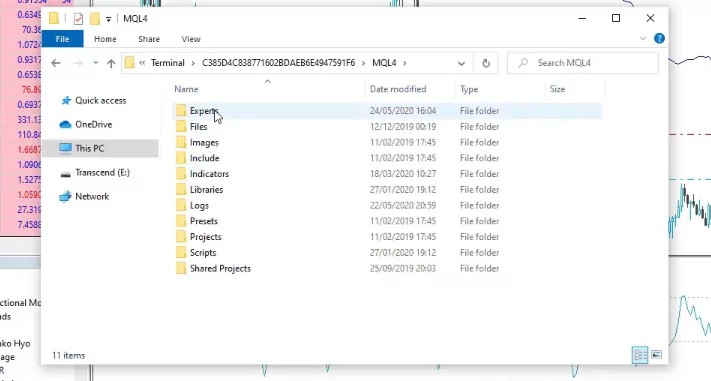Click the Forward navigation arrow

(x=78, y=63)
